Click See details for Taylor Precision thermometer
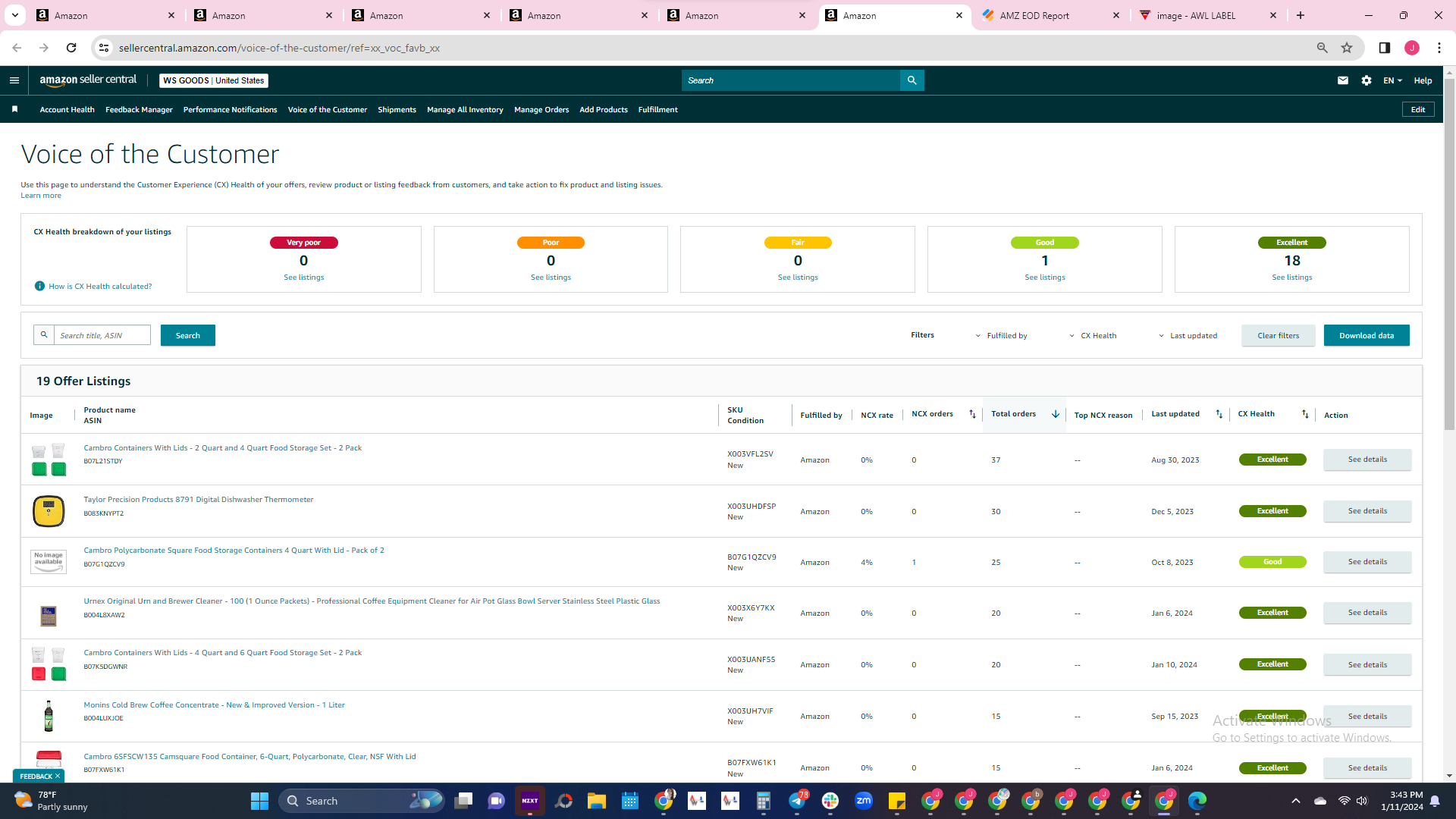 (x=1367, y=511)
